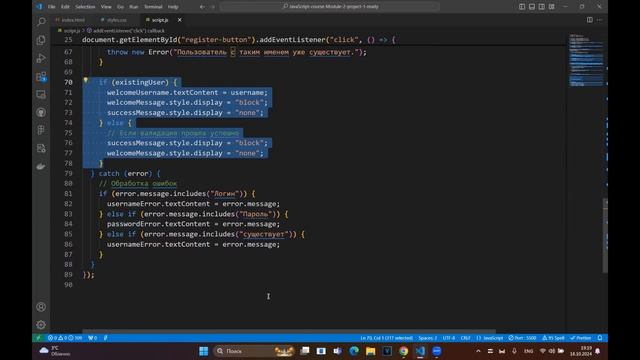This screenshot has height=360, width=640.
Task: Open the Explorer files icon in activity bar
Action: 41,40
